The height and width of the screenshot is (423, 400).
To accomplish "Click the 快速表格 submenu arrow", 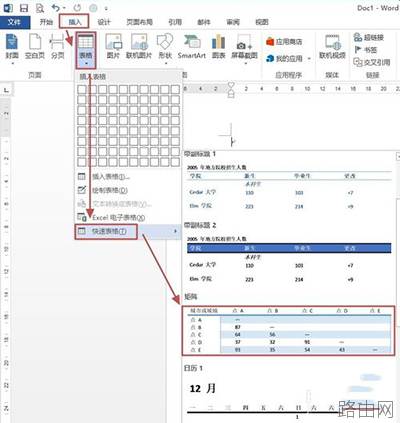I will [x=175, y=231].
